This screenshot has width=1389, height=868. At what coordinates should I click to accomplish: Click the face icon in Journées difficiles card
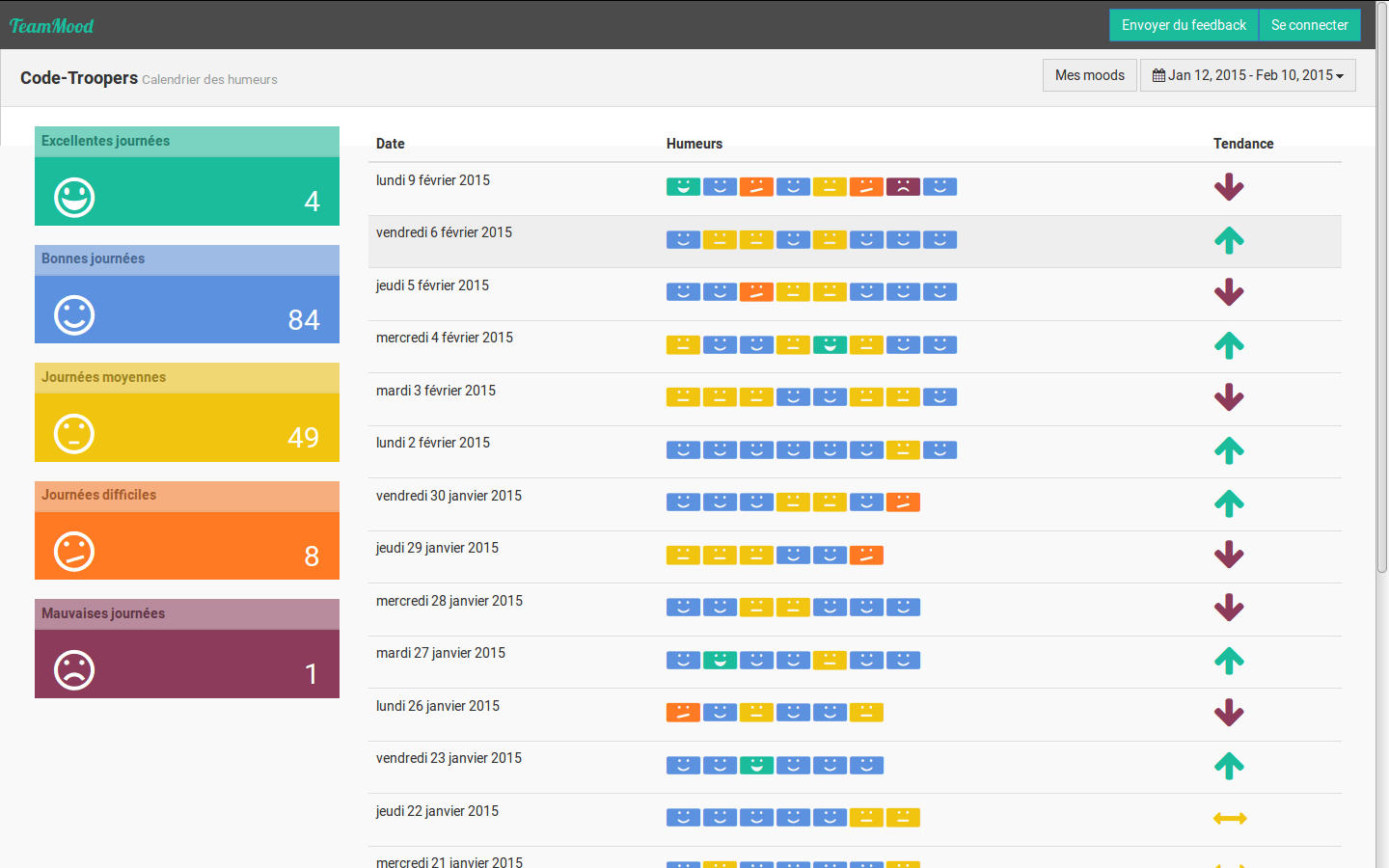tap(74, 552)
